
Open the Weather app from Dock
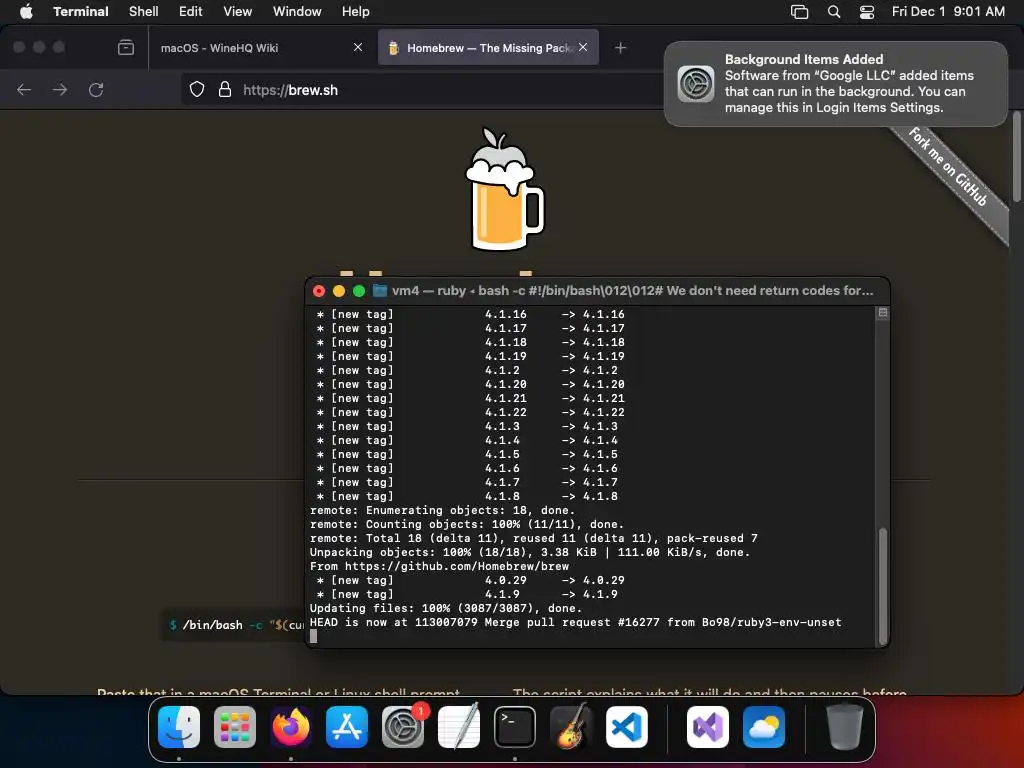point(764,727)
